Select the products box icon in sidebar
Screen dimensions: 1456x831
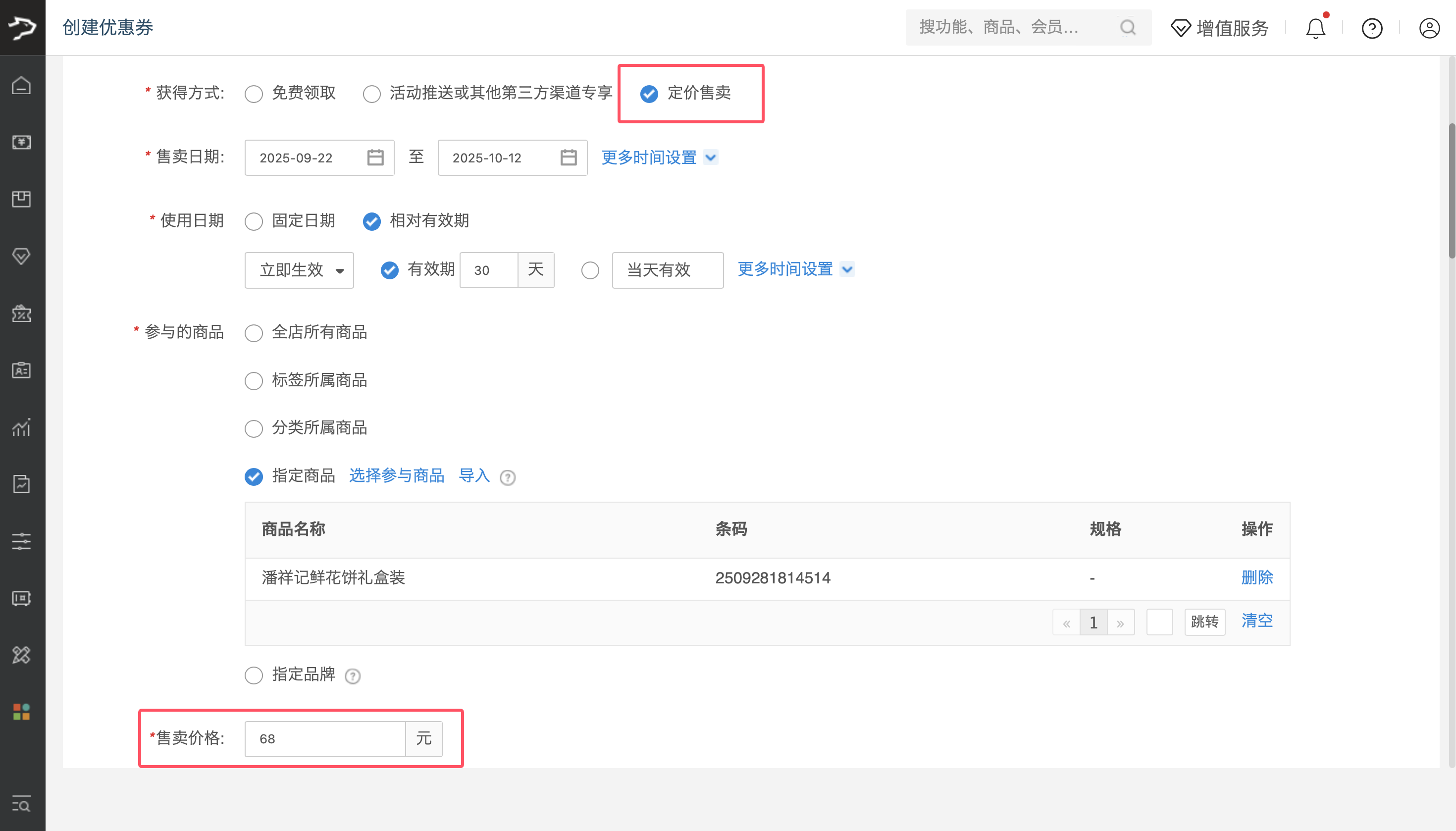pos(22,199)
